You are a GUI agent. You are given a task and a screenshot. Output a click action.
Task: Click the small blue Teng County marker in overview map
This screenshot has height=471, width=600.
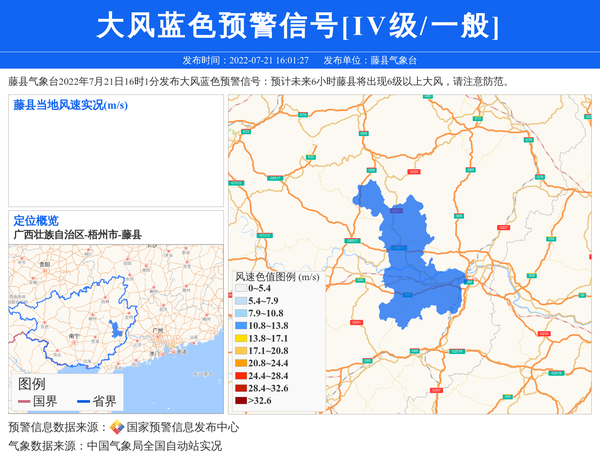[x=120, y=329]
